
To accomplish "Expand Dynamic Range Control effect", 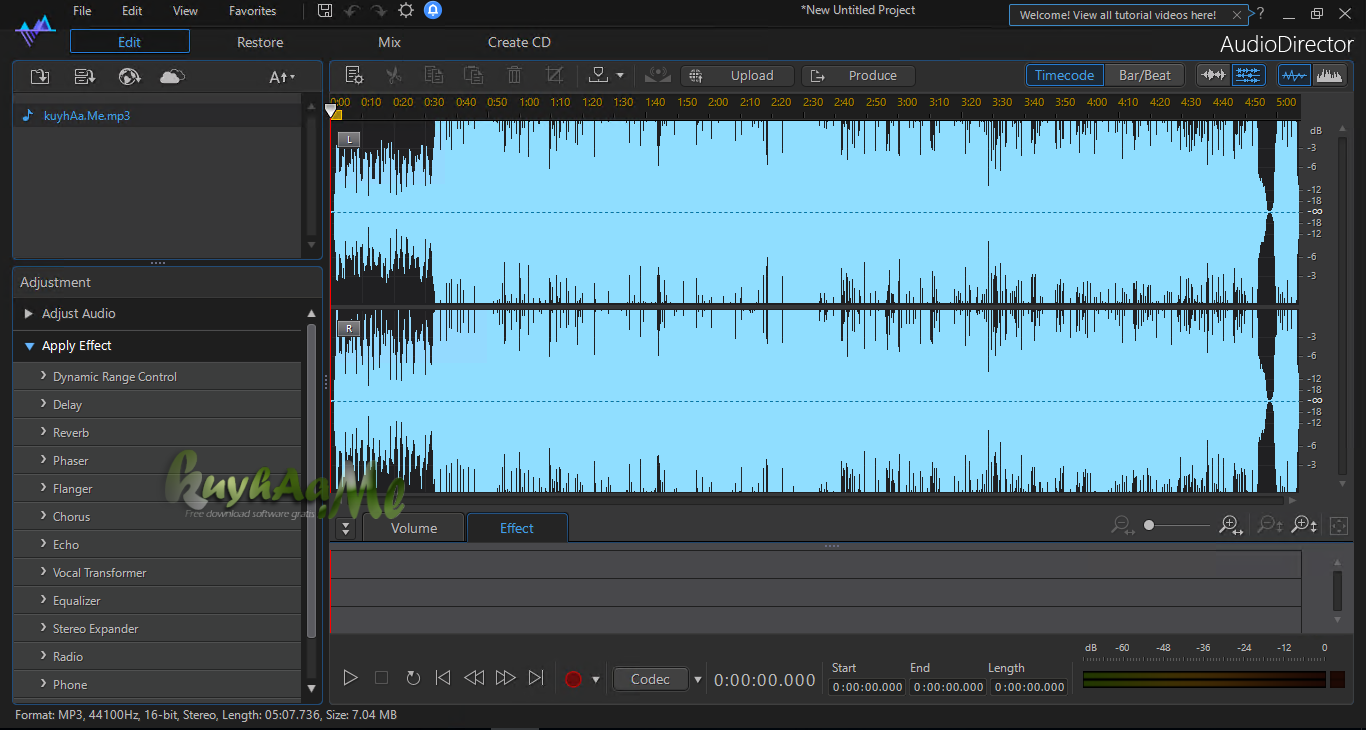I will (x=157, y=377).
